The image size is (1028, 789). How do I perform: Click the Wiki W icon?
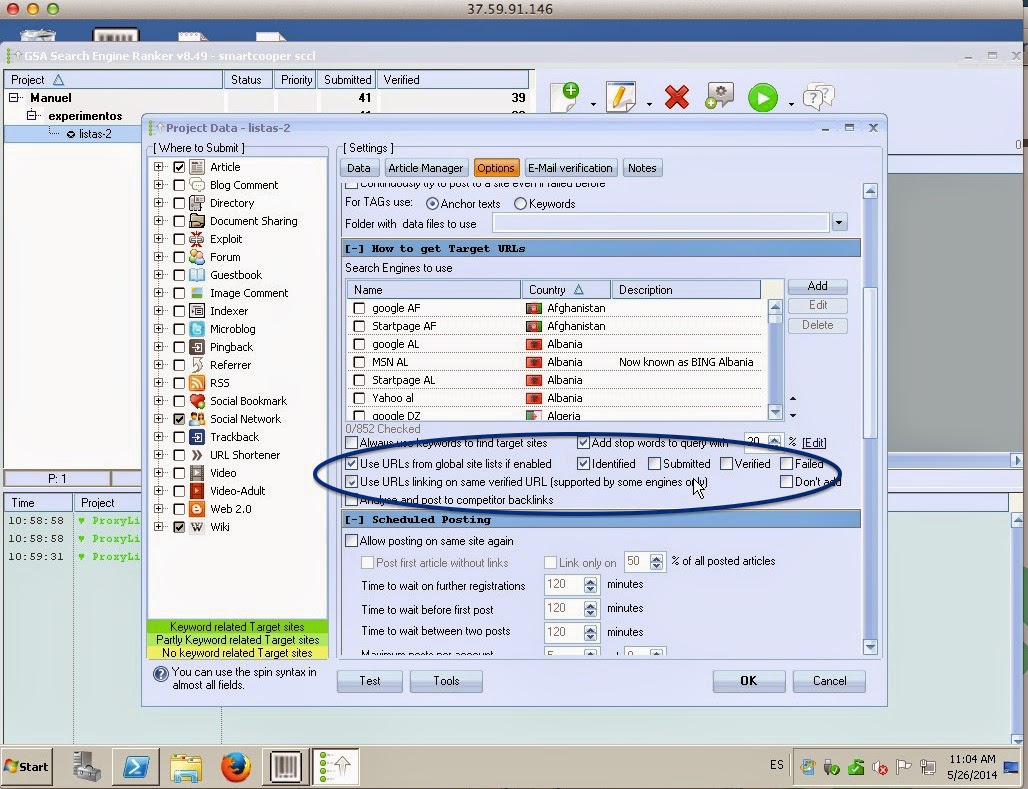197,527
